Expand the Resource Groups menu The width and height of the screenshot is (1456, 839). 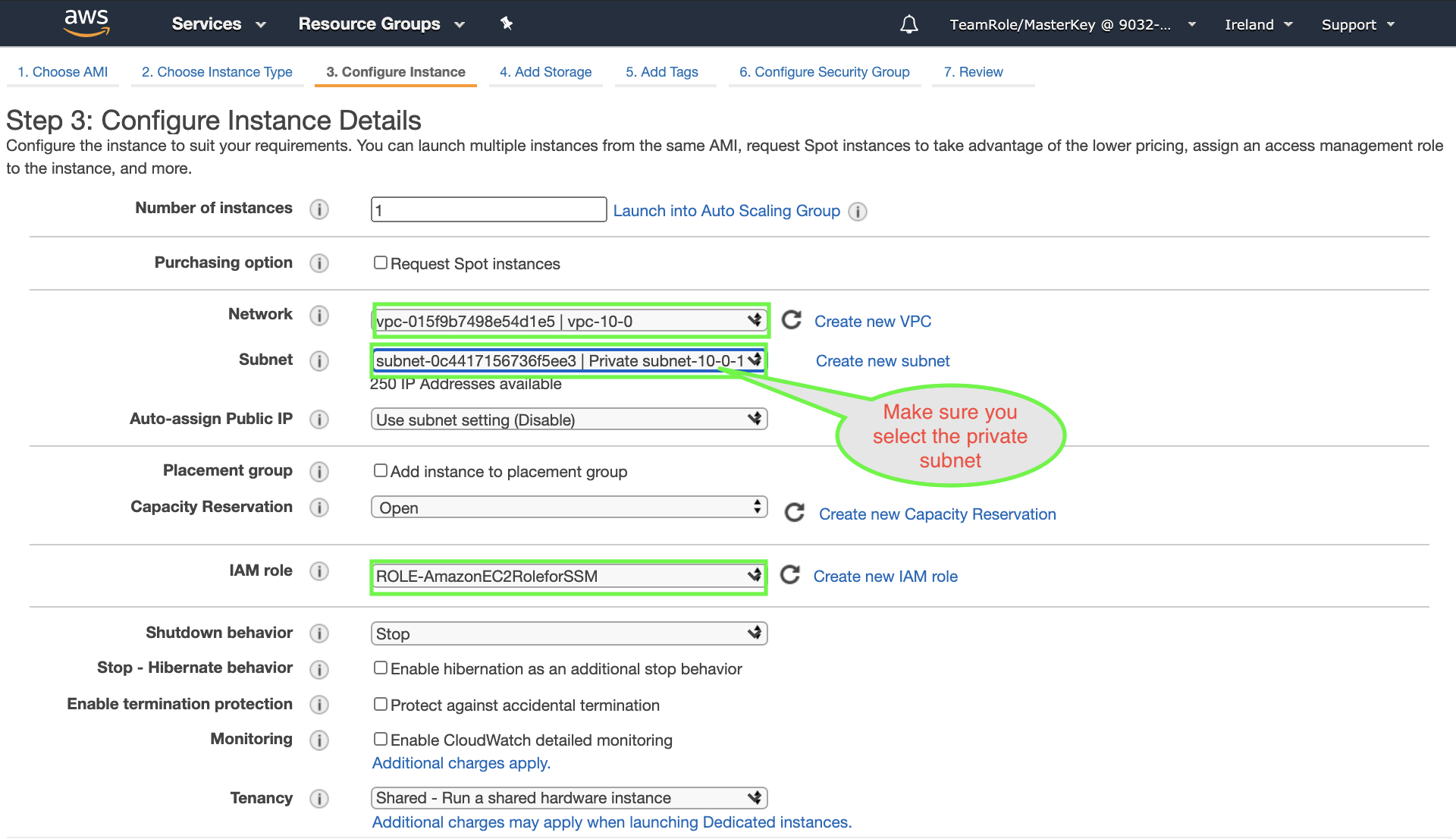coord(381,24)
